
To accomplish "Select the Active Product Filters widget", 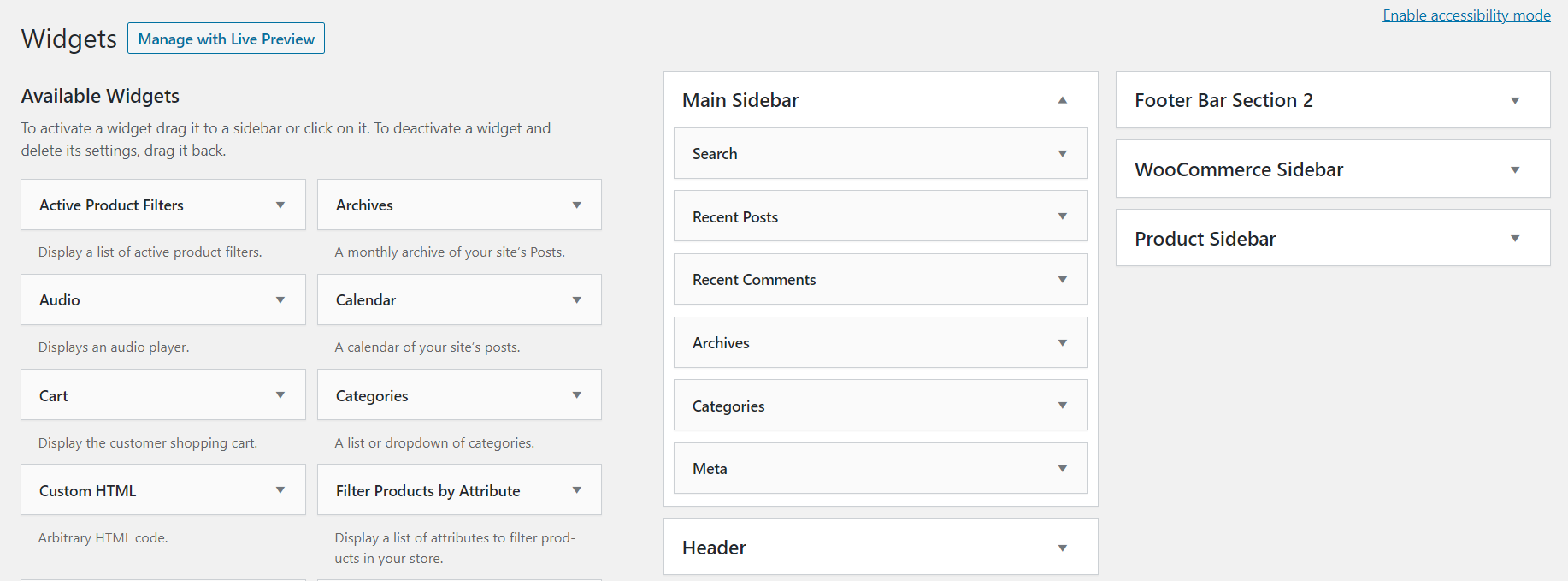I will pyautogui.click(x=112, y=205).
